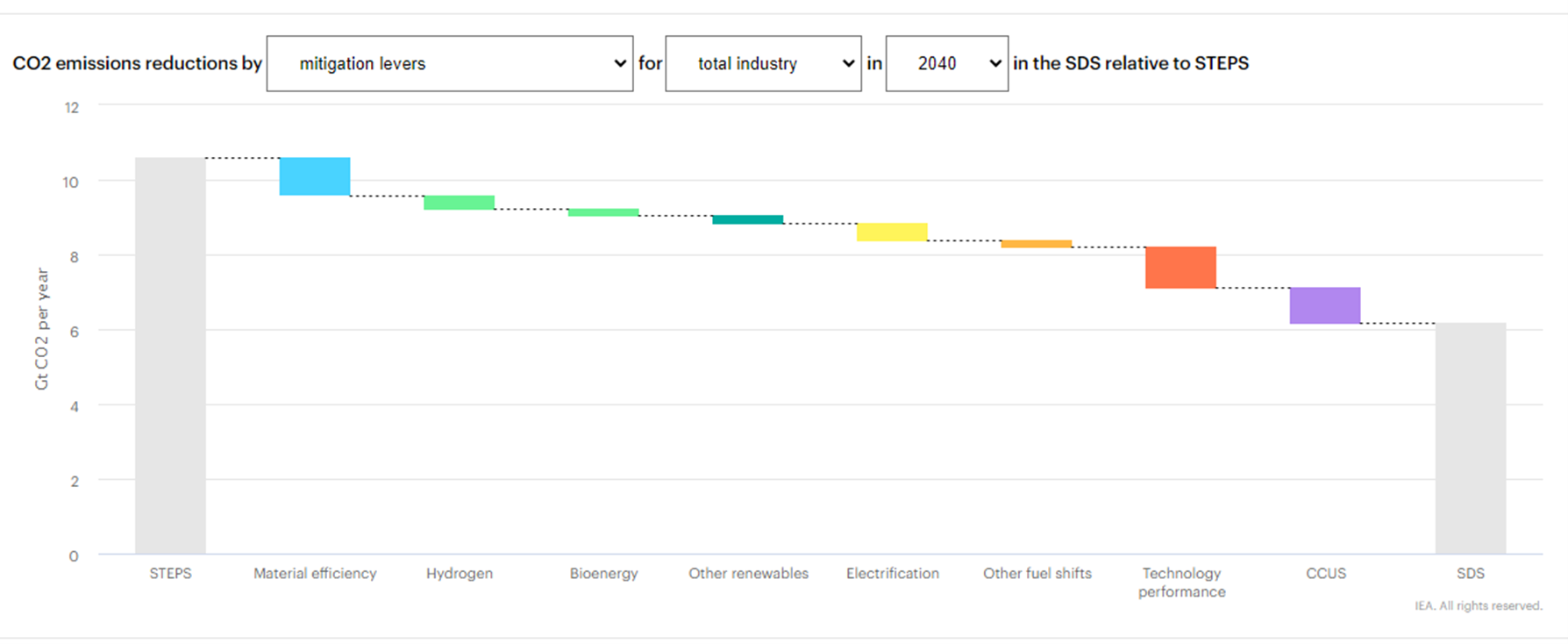Click the CCUS axis label
1568x644 pixels.
click(1325, 573)
